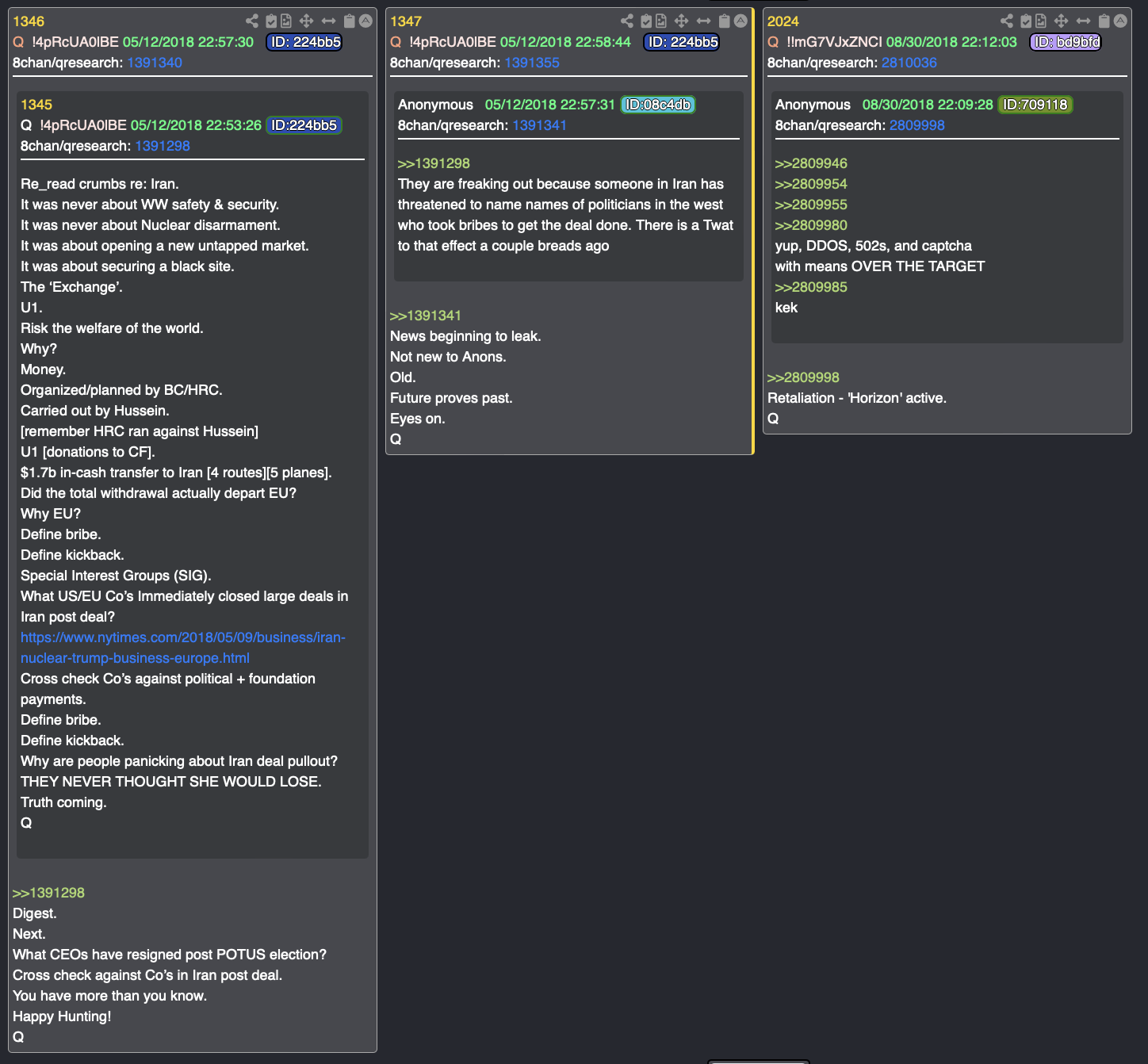Open 8chan thread link 2810036
Image resolution: width=1148 pixels, height=1064 pixels.
coord(909,63)
